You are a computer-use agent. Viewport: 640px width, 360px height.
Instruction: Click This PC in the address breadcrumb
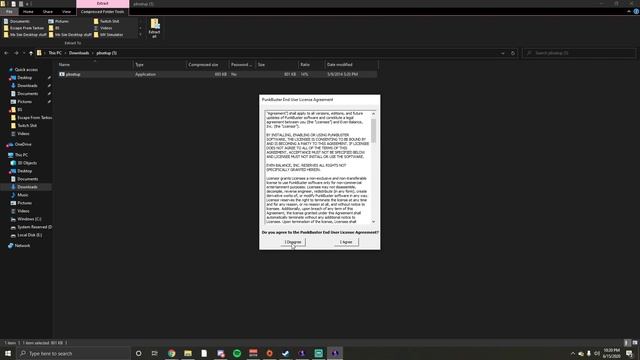[x=55, y=53]
